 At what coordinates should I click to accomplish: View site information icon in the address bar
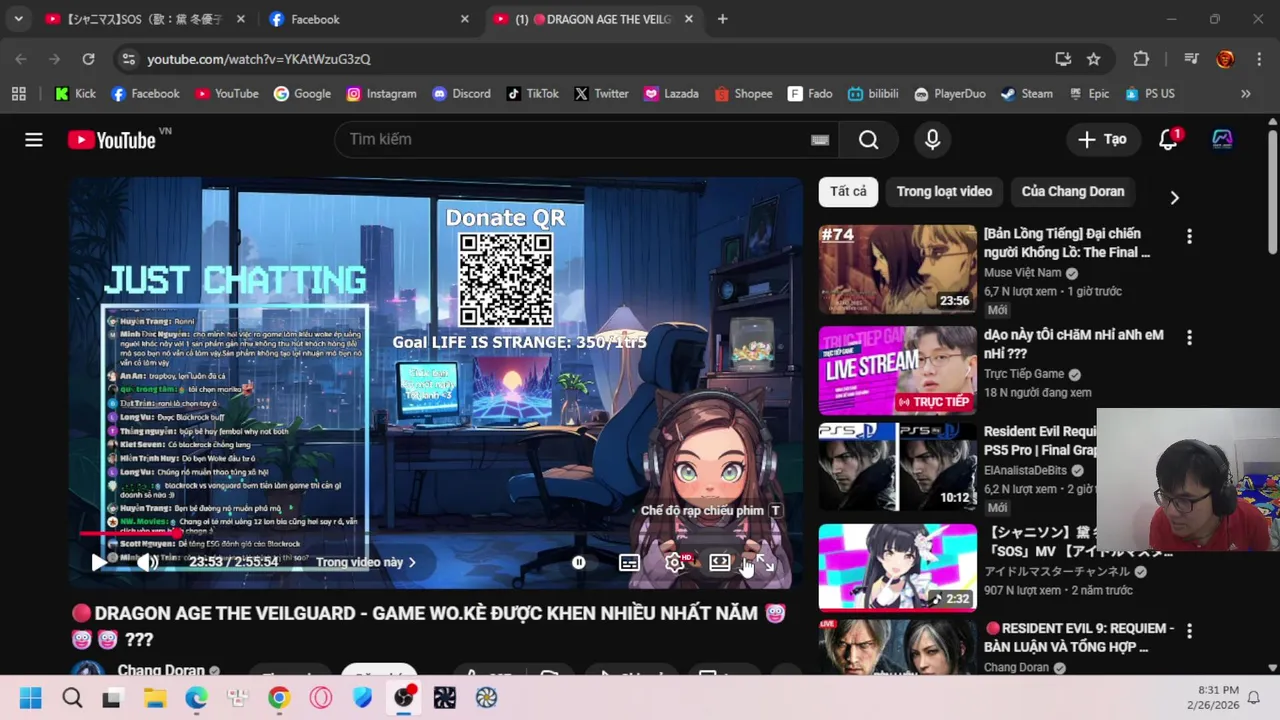pos(128,59)
